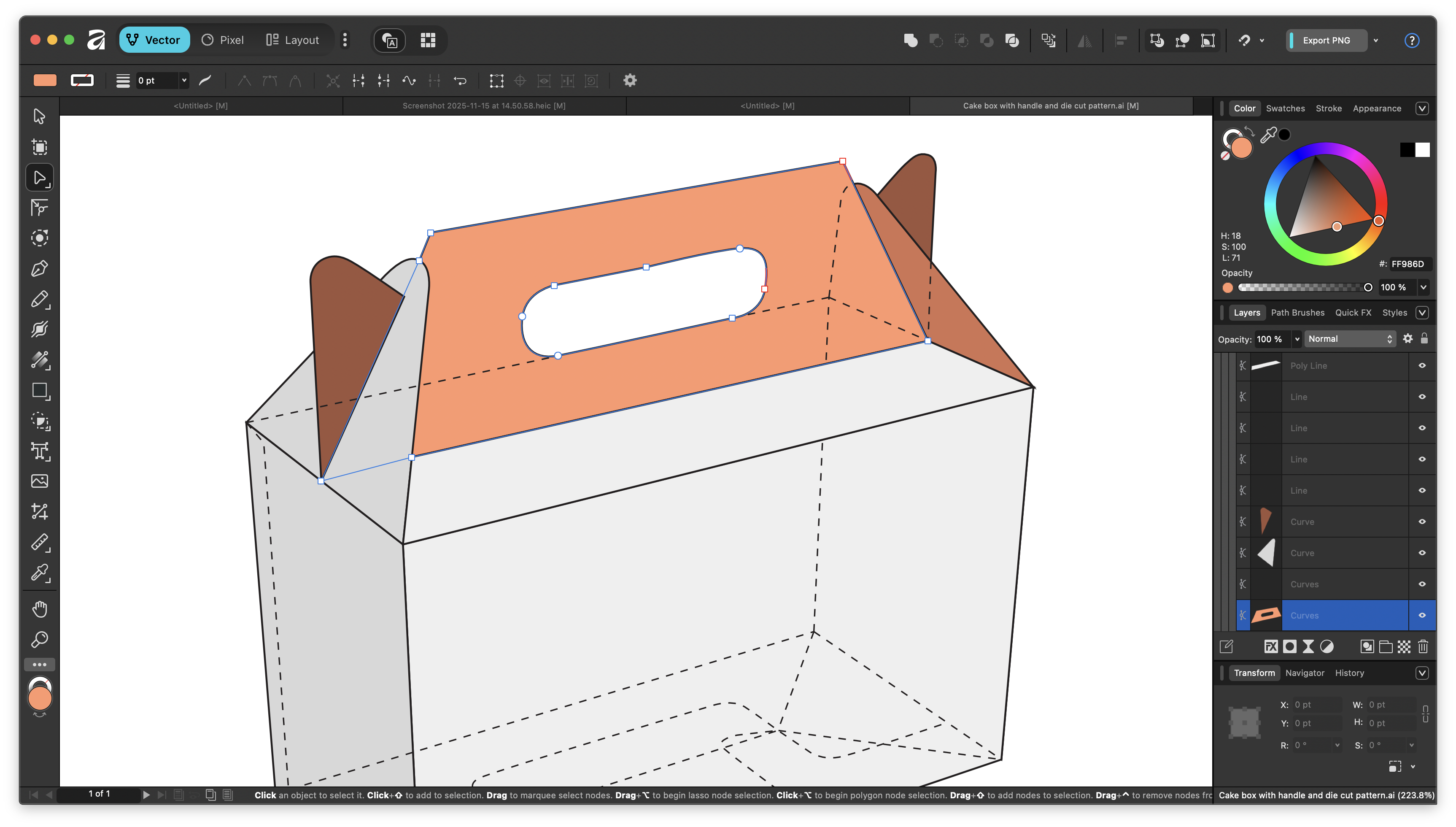Select the Move tool arrow
1456x827 pixels.
[39, 116]
